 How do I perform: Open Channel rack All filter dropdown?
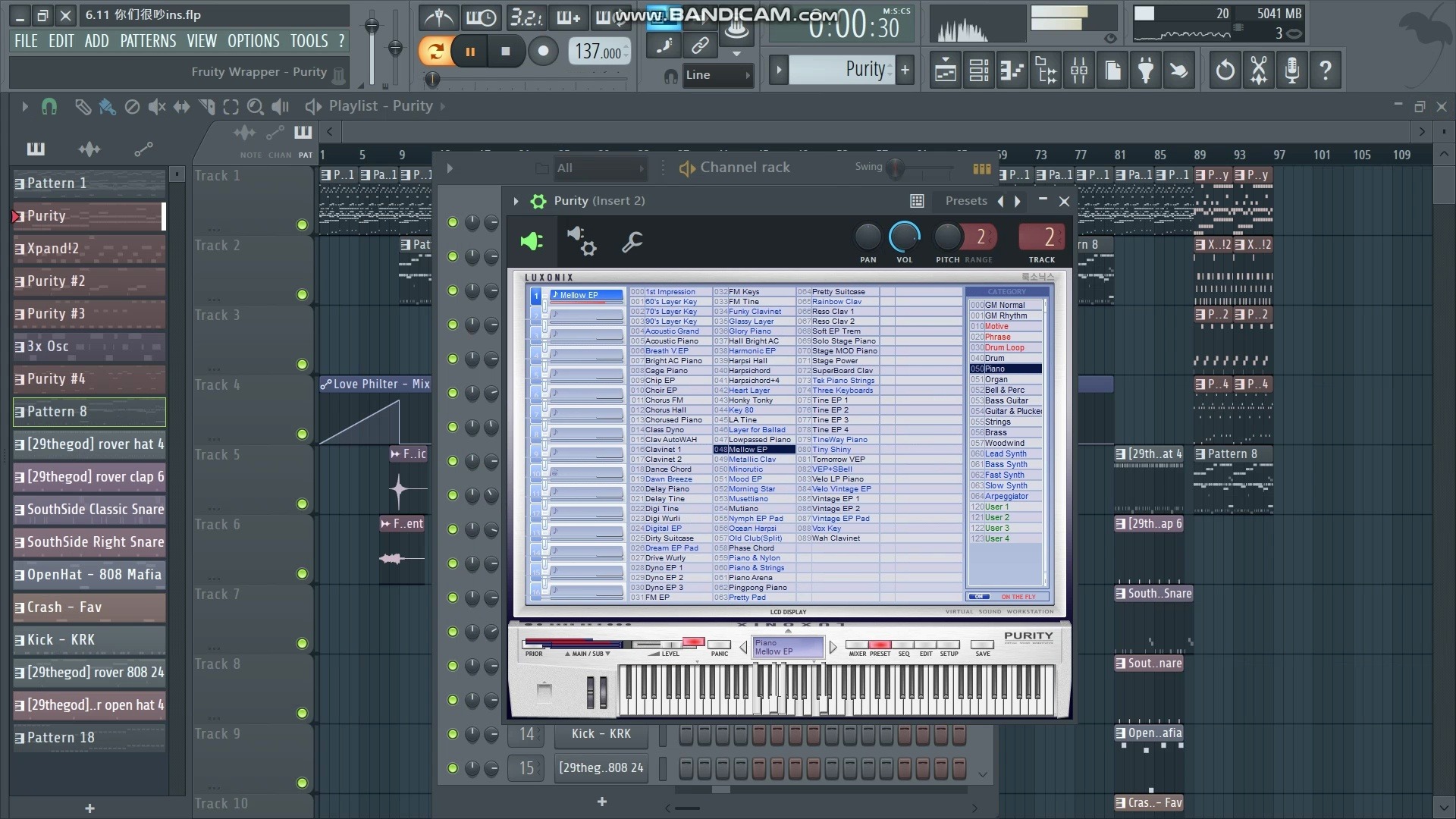click(599, 168)
